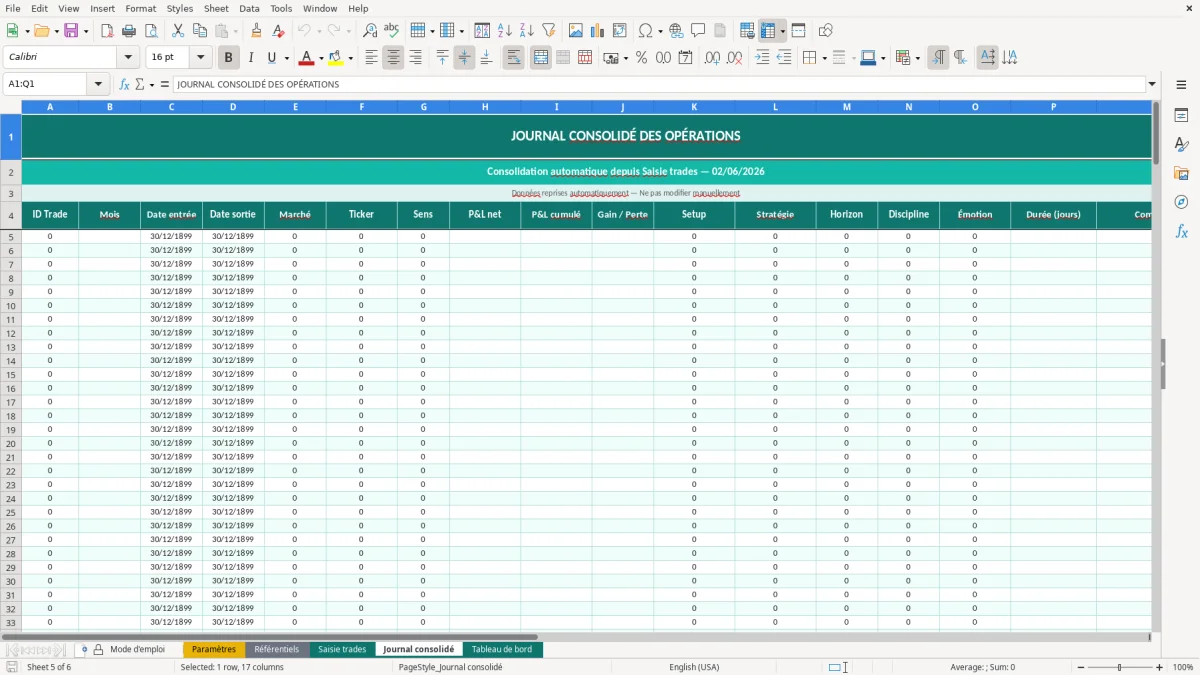Image resolution: width=1200 pixels, height=675 pixels.
Task: Select column K header
Action: coord(694,107)
